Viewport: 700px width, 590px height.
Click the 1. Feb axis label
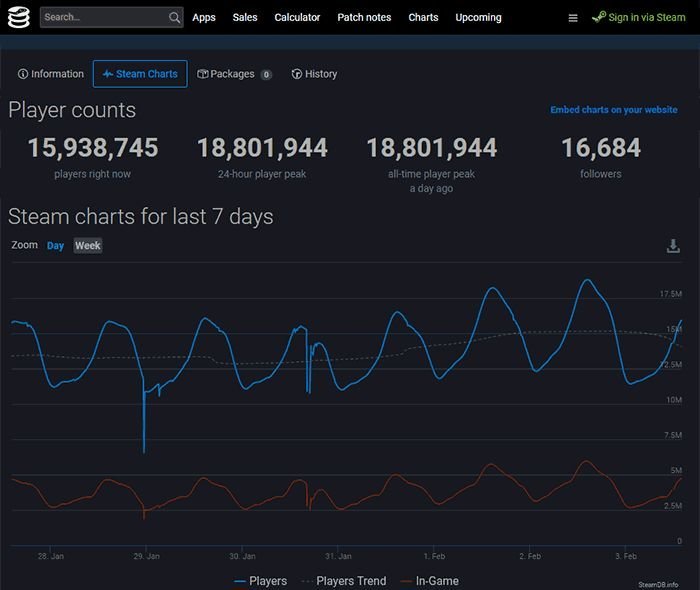pos(434,557)
